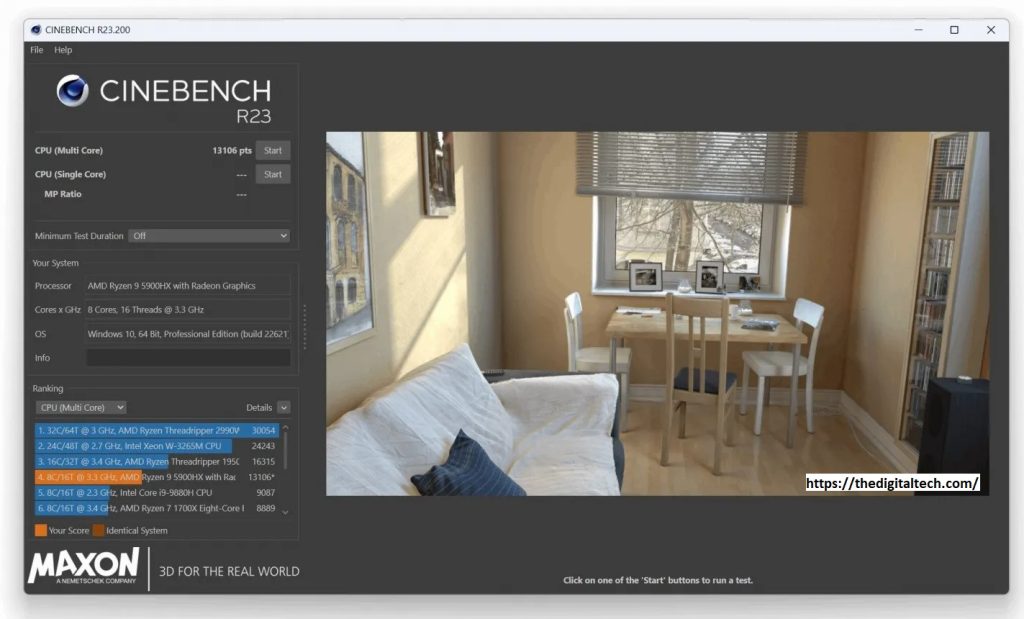Start the CPU Multi Core test
The image size is (1024, 619).
pos(272,150)
